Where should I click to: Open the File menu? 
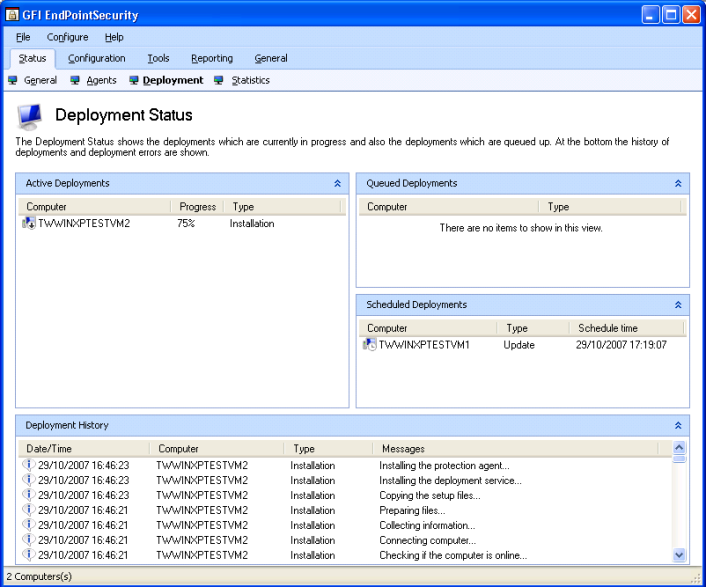point(23,37)
